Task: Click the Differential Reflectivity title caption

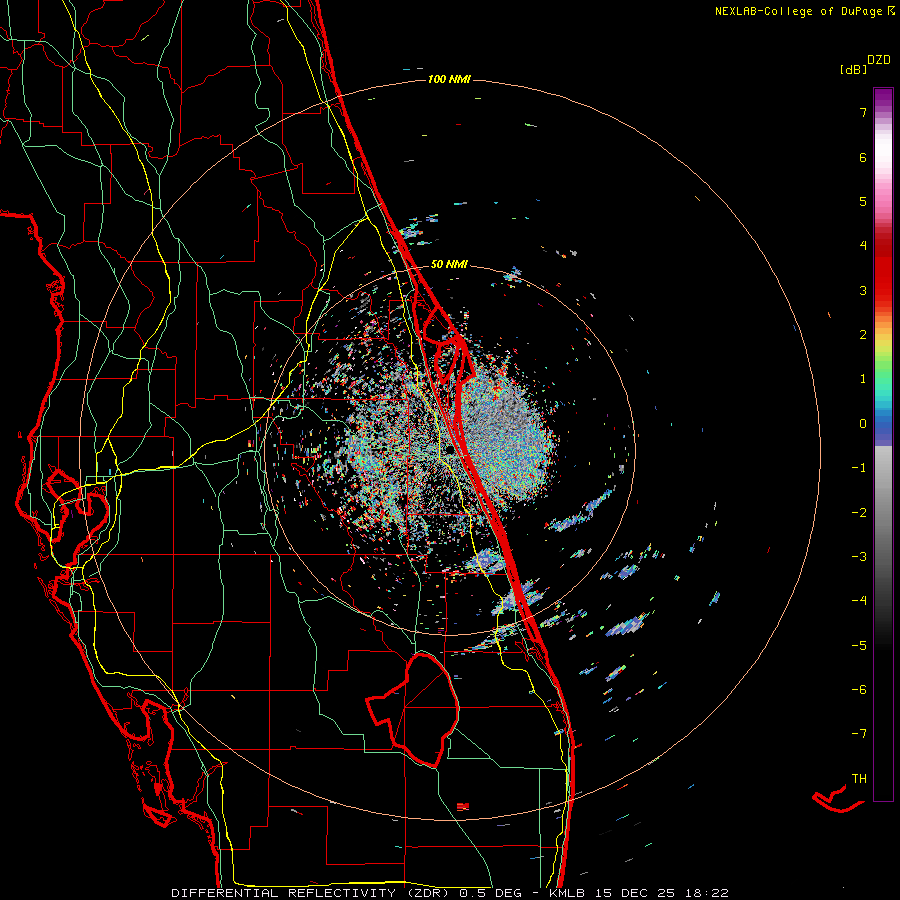Action: [450, 893]
